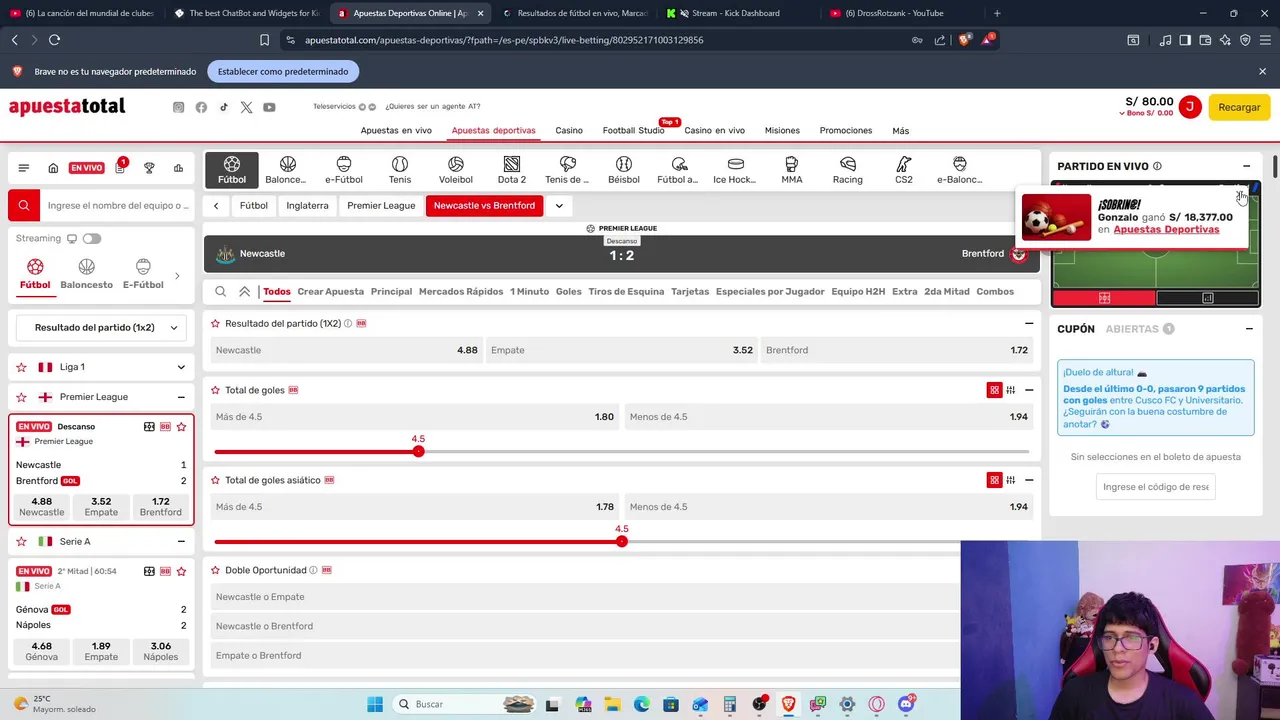The height and width of the screenshot is (720, 1280).
Task: Show more sports with sidebar right chevron
Action: 177,276
